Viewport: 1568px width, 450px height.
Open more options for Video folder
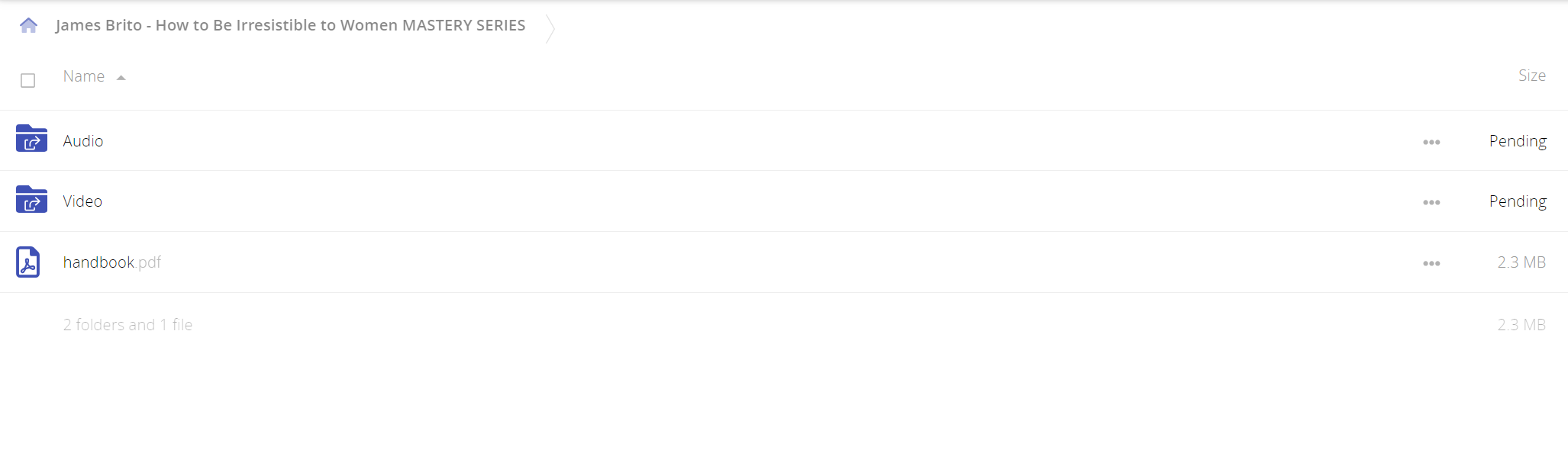(1431, 202)
